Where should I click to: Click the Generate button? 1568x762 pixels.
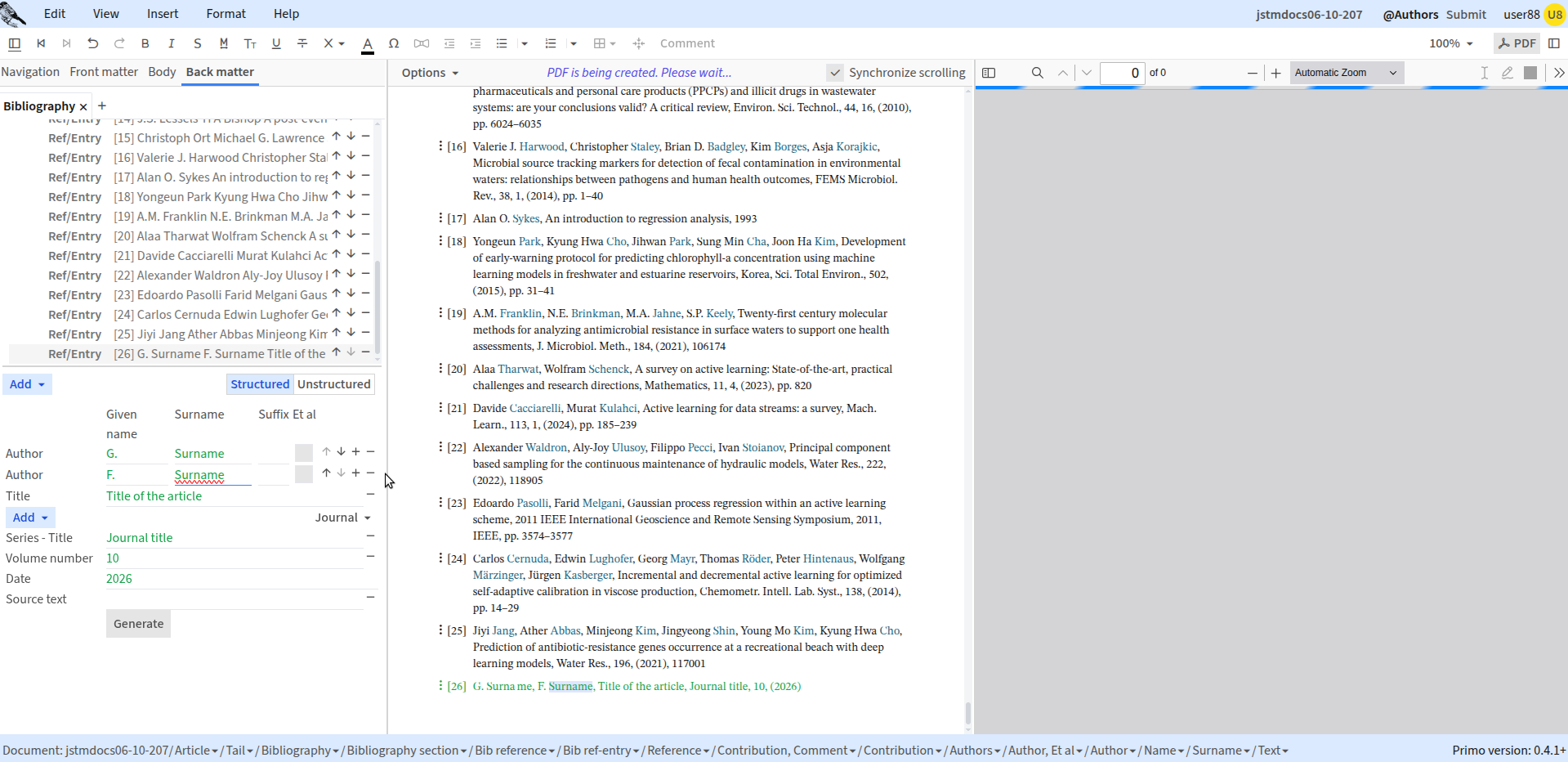pyautogui.click(x=138, y=624)
